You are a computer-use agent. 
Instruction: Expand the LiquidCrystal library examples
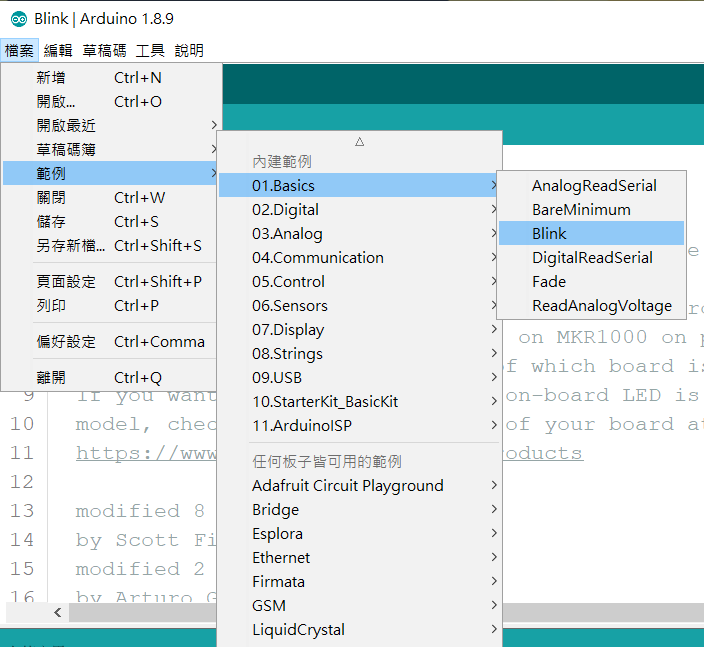(x=359, y=629)
